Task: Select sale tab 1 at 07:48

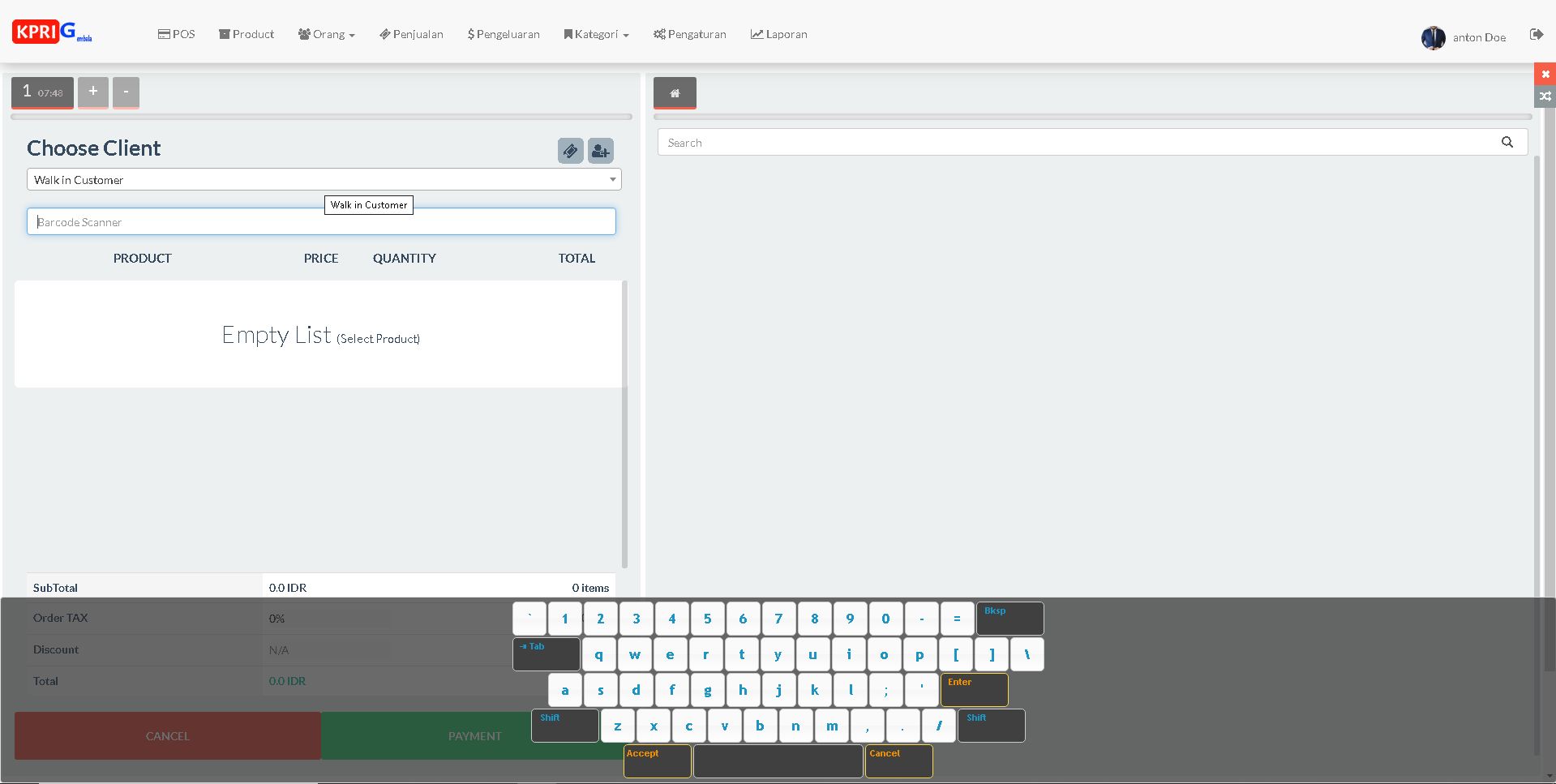Action: click(42, 92)
